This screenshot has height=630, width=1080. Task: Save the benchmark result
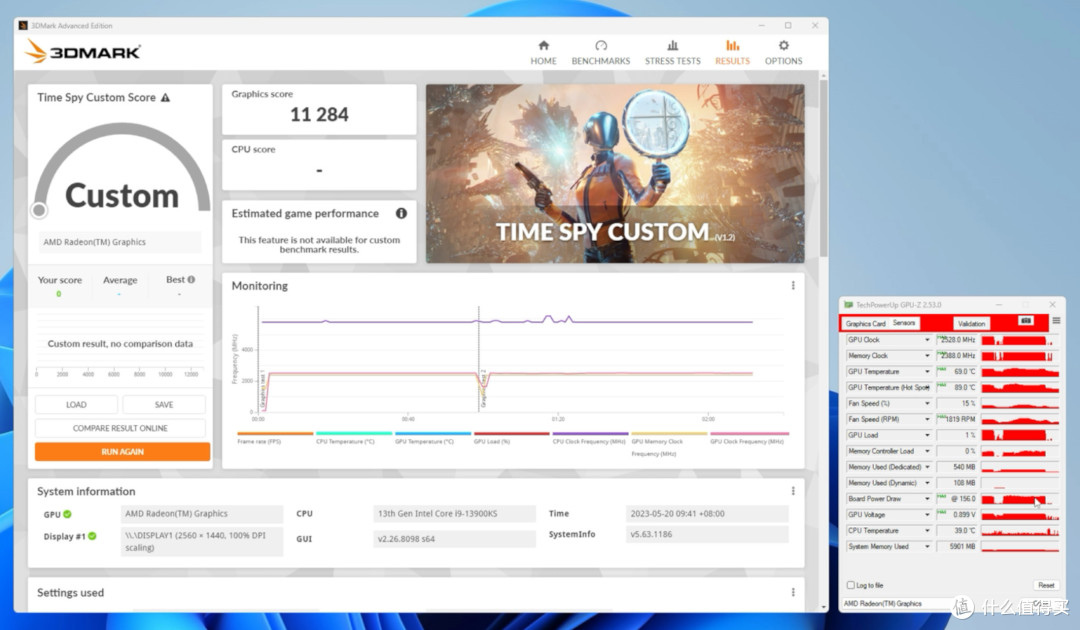[x=164, y=404]
